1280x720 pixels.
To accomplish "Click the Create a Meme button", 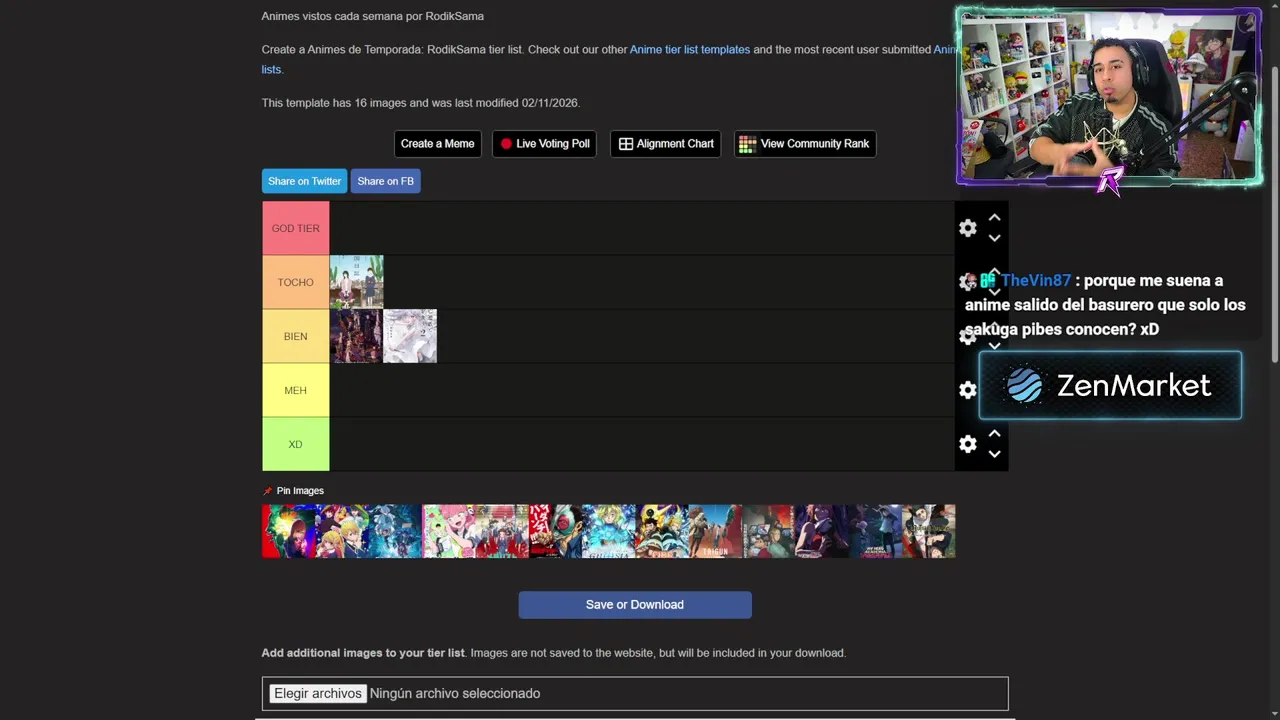I will [437, 144].
